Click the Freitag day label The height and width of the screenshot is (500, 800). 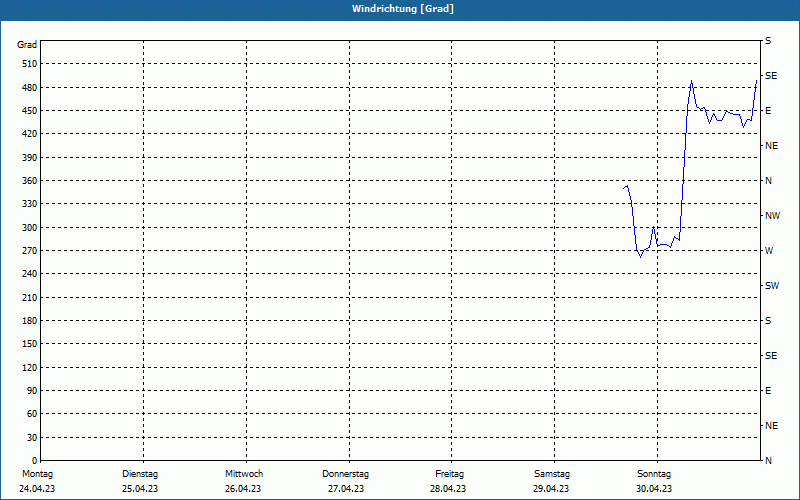[449, 474]
